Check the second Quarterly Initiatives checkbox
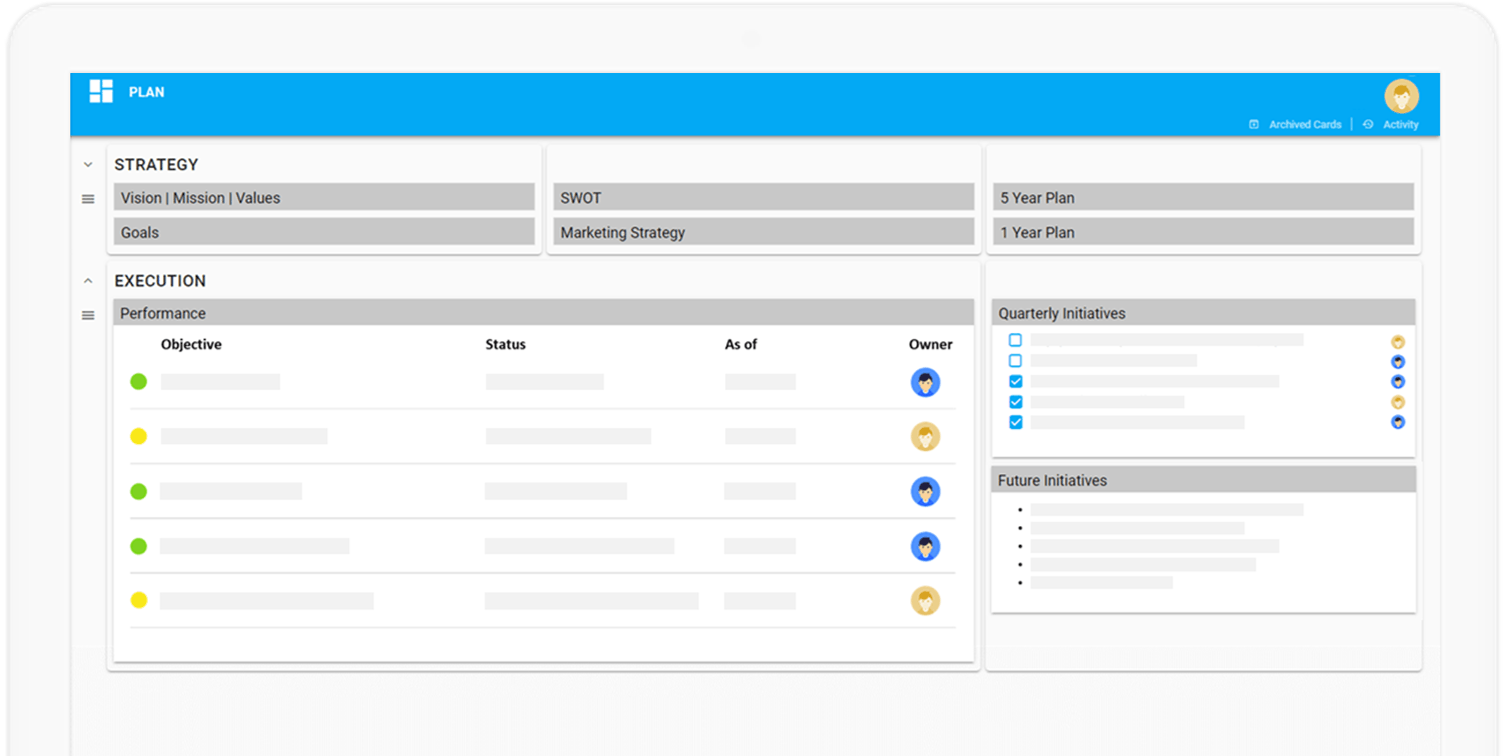Screen dimensions: 1504x756 tap(1015, 360)
